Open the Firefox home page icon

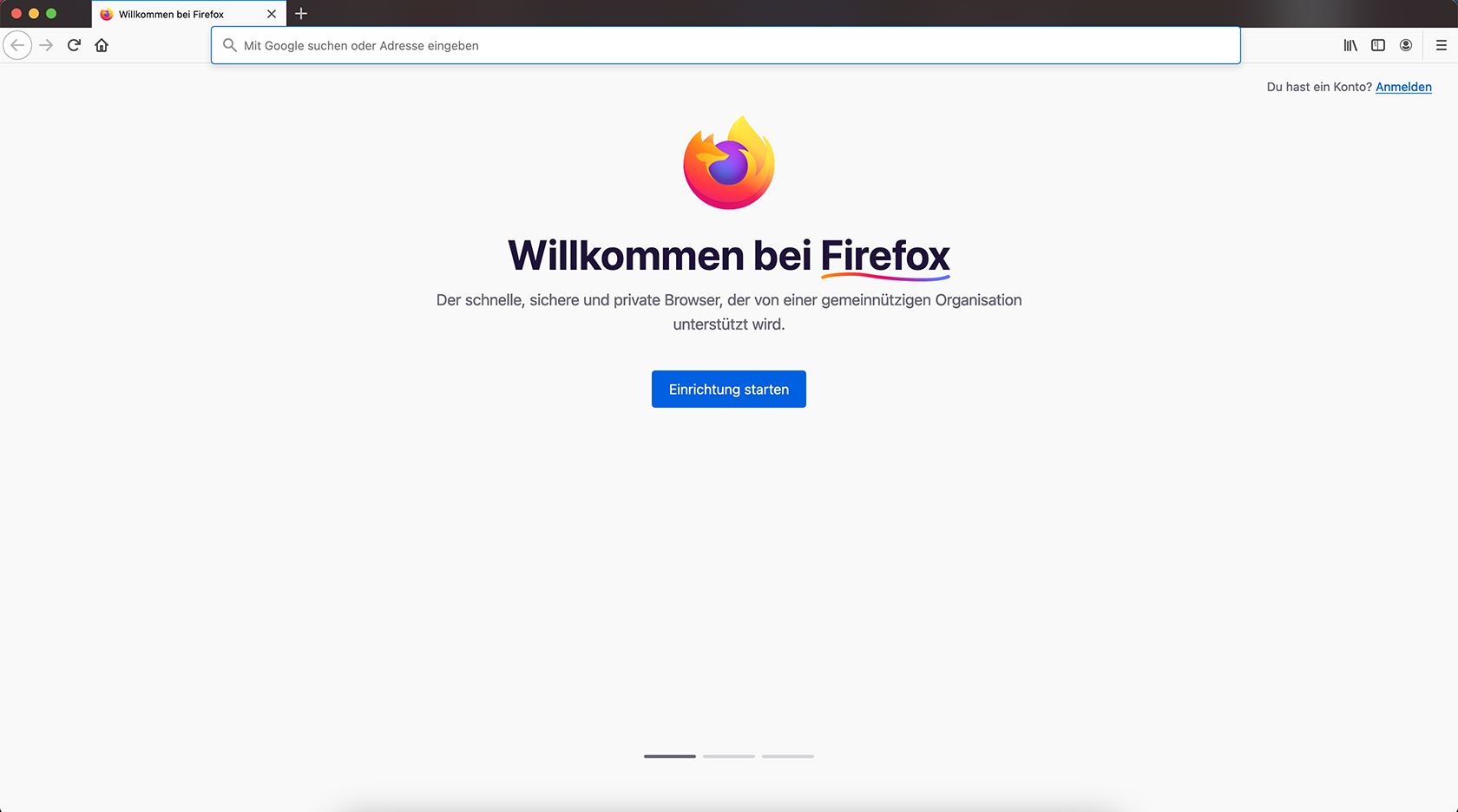click(102, 45)
